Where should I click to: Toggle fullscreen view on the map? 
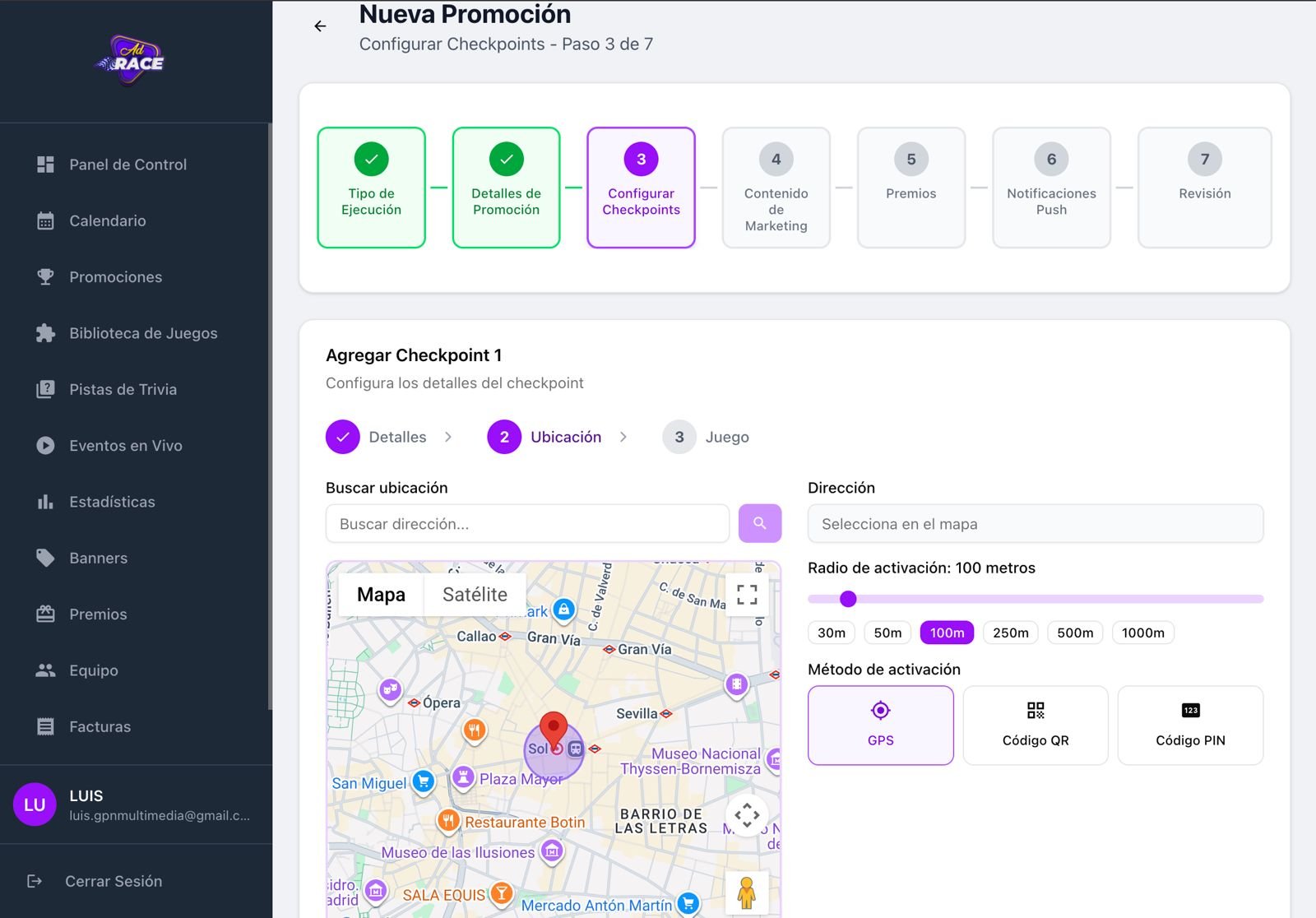point(747,594)
